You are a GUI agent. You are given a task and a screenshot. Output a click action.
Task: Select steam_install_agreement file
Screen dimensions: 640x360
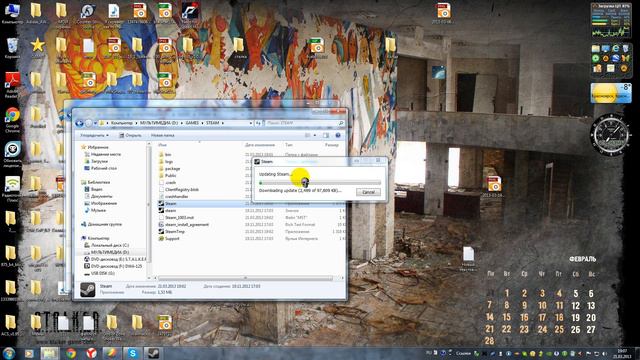pos(184,224)
